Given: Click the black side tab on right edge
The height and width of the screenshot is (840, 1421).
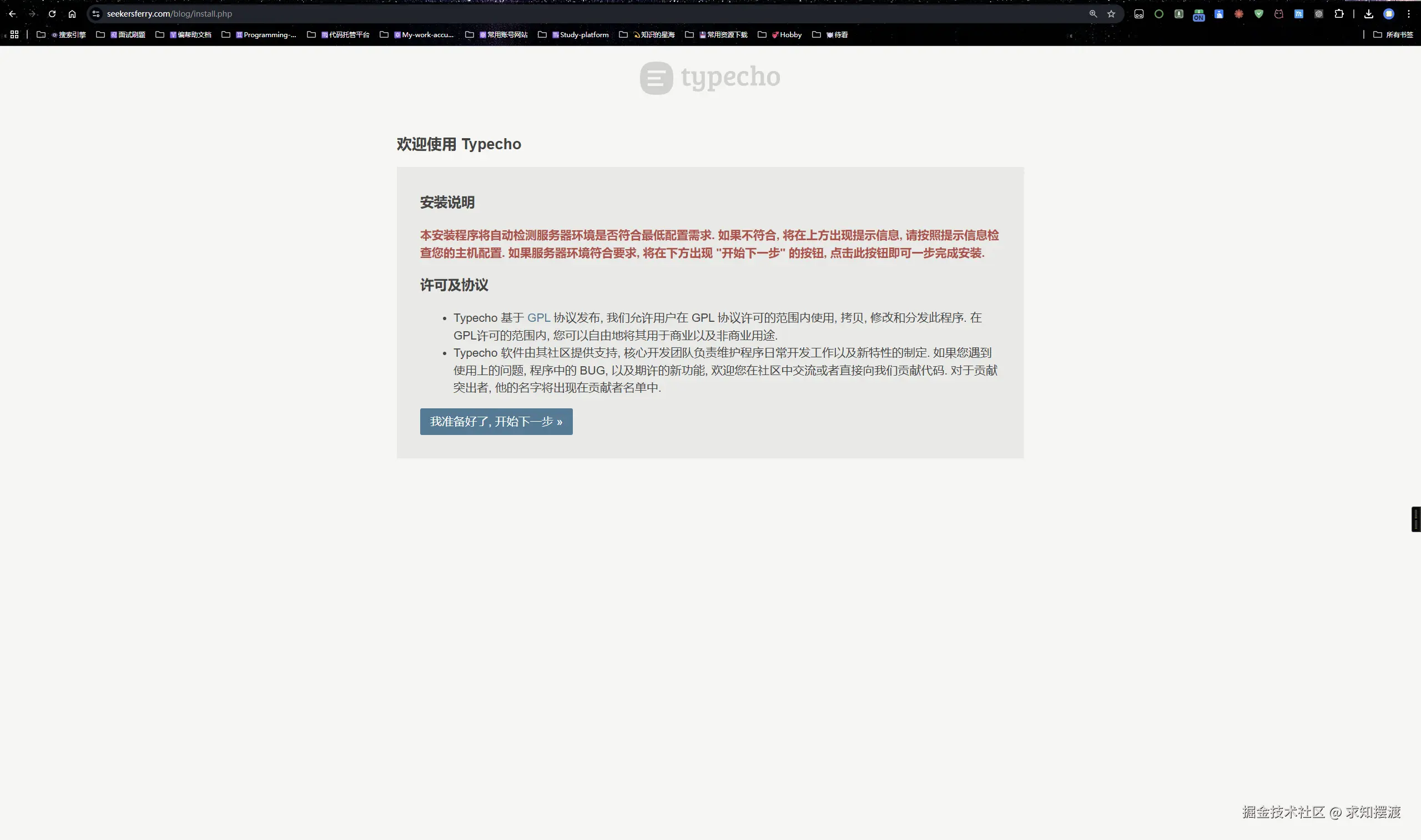Looking at the screenshot, I should 1416,519.
